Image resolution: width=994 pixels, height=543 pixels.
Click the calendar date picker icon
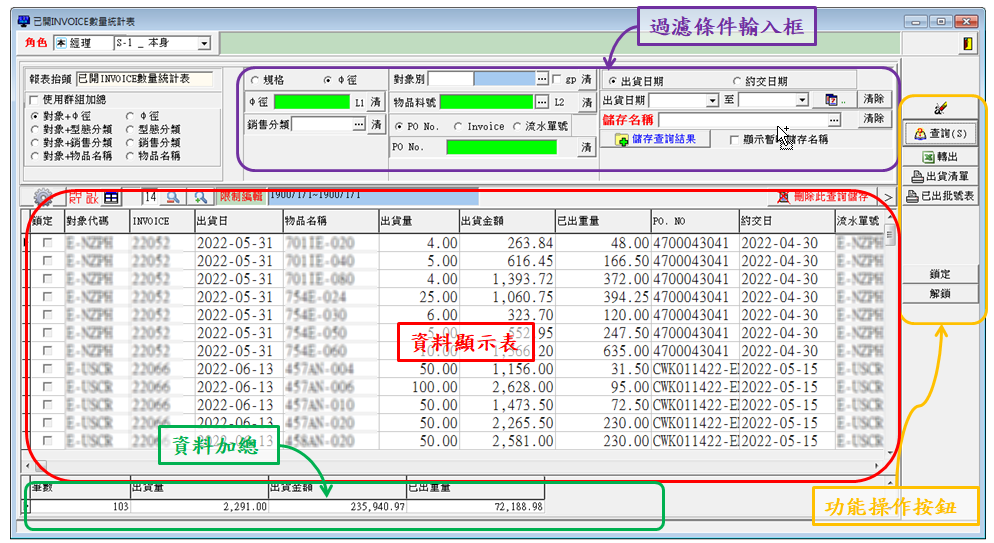pos(834,101)
